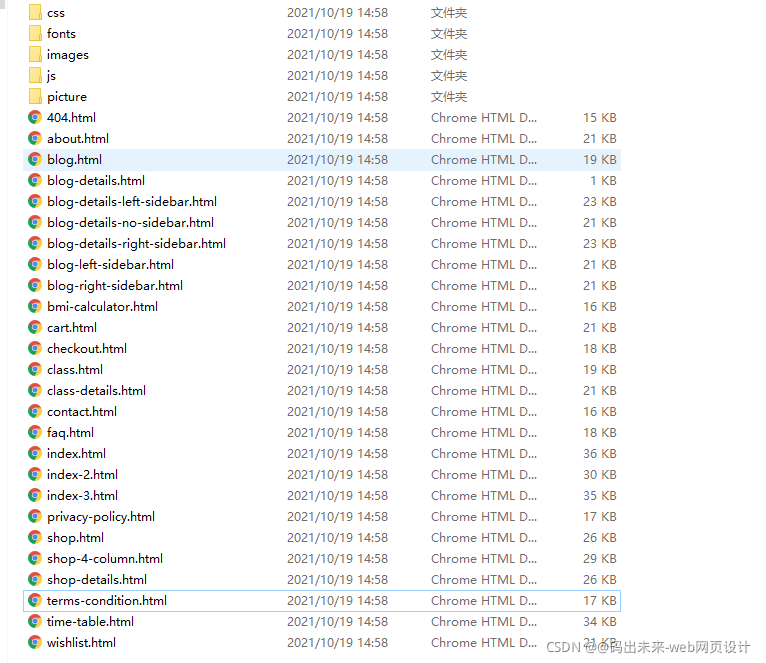This screenshot has width=766, height=663.
Task: Select the file name blog-details-right-sidebar.html
Action: tap(136, 244)
